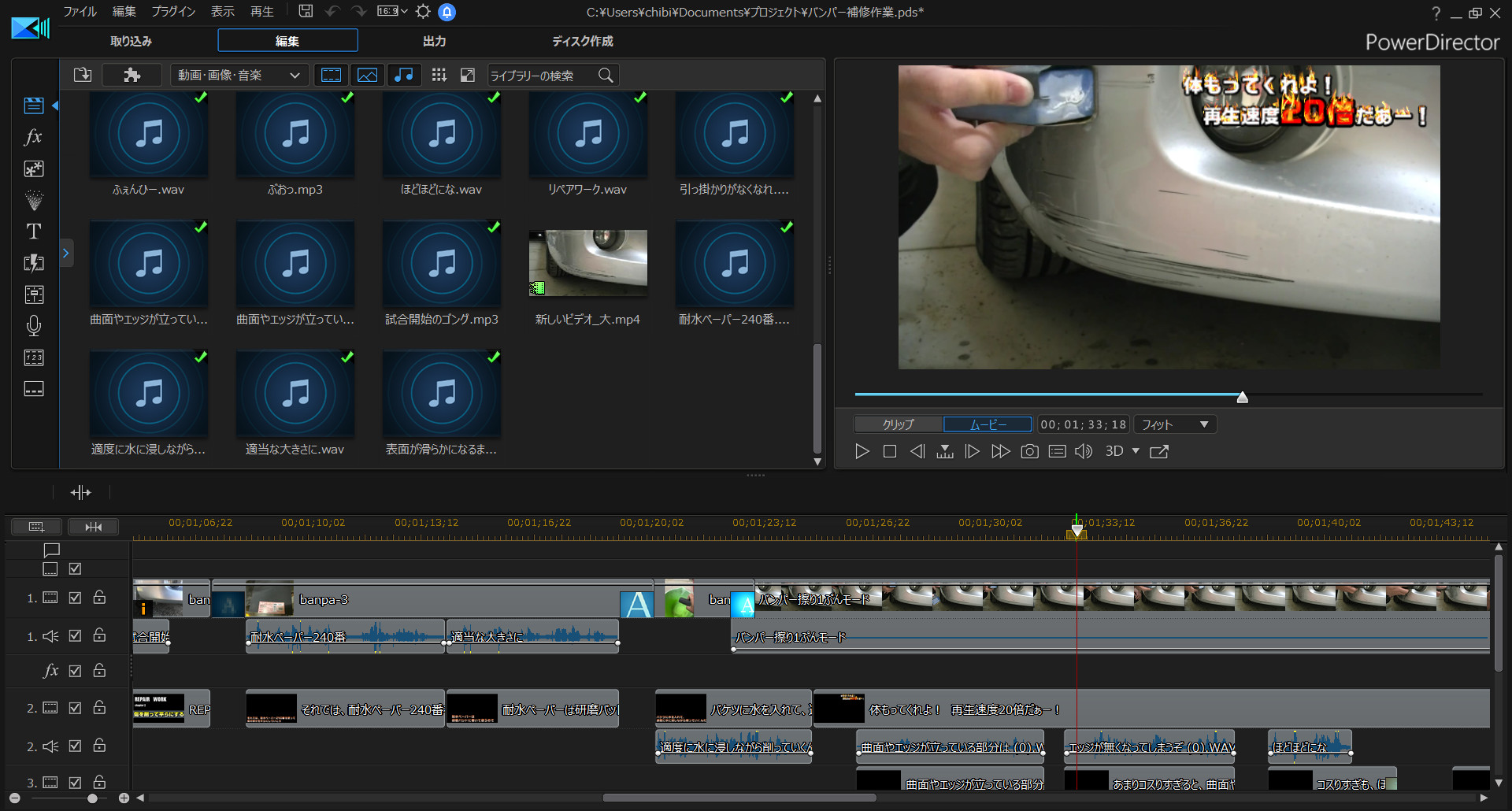Open the seek unit dropdown button
The image size is (1512, 811).
tap(945, 451)
